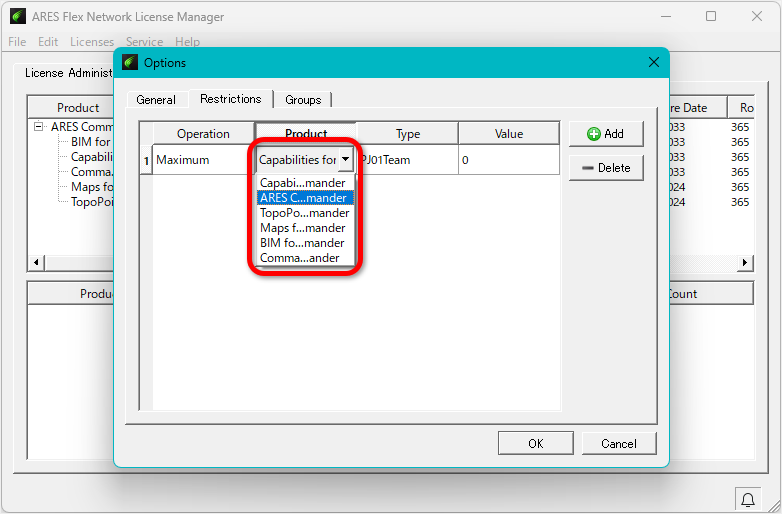782x514 pixels.
Task: Select 'Comma...ander' in the dropdown list
Action: click(x=305, y=258)
